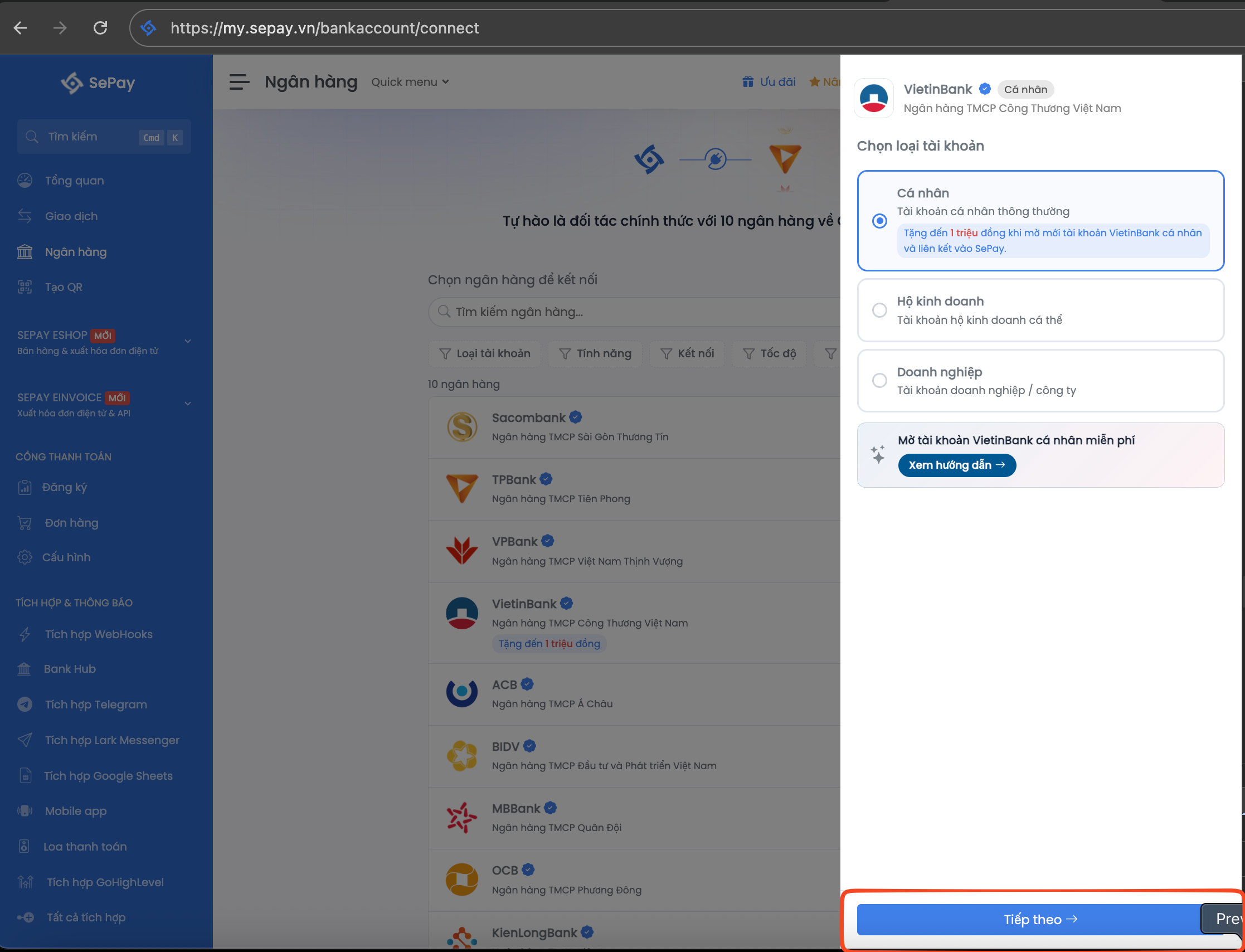Expand the SEPAY ESHOP section
The image size is (1245, 952).
click(x=187, y=341)
